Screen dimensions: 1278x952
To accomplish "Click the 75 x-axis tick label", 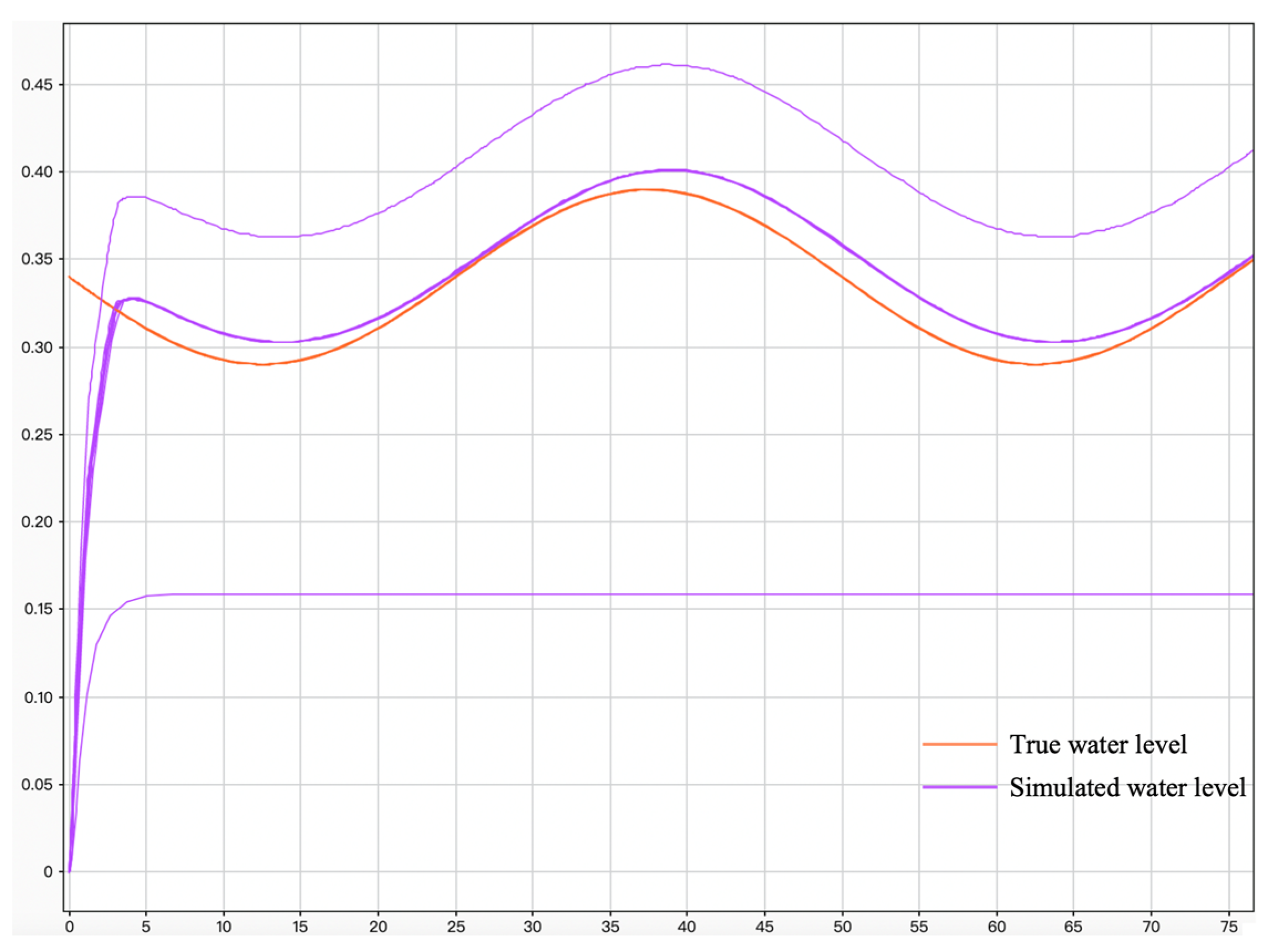I will click(x=1229, y=927).
